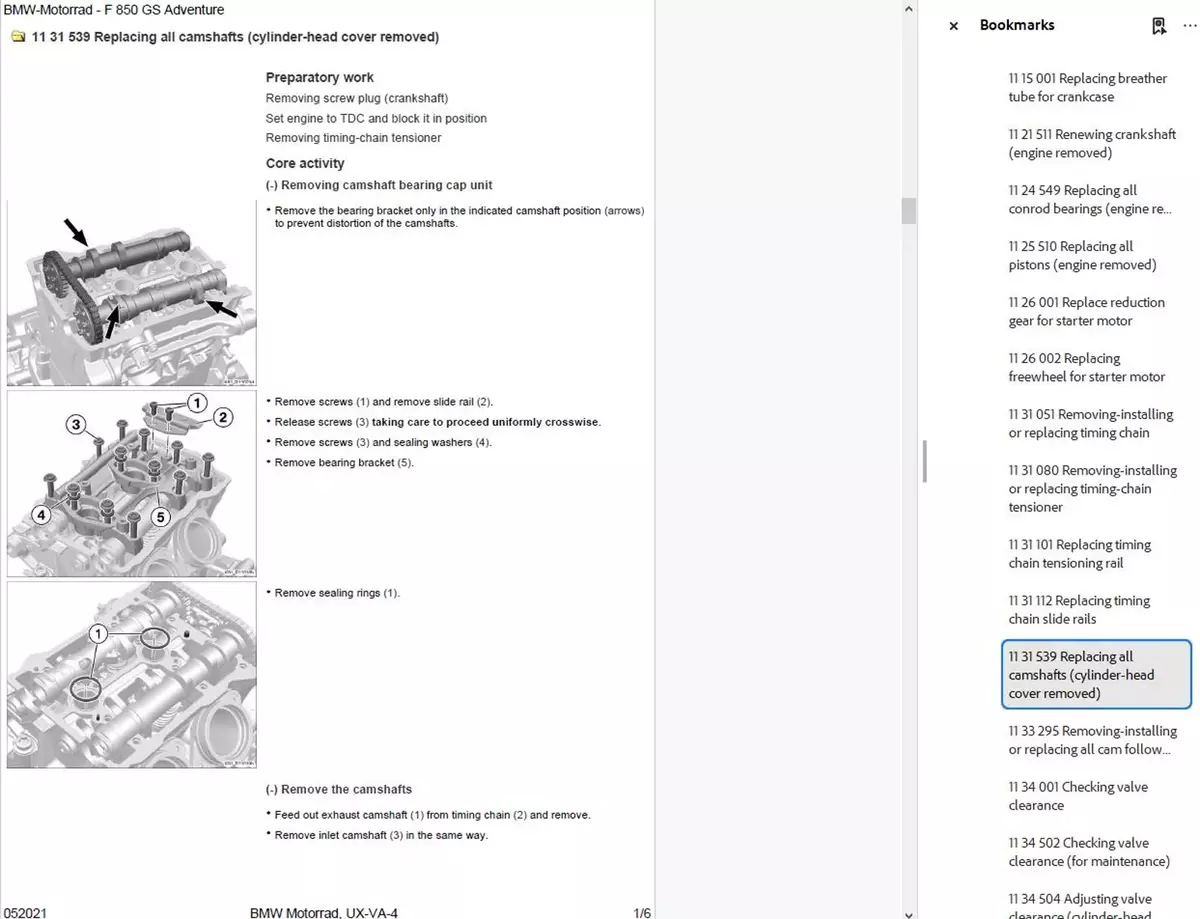
Task: Open bookmark 11 34 001 Checking valve clearance
Action: [x=1078, y=796]
